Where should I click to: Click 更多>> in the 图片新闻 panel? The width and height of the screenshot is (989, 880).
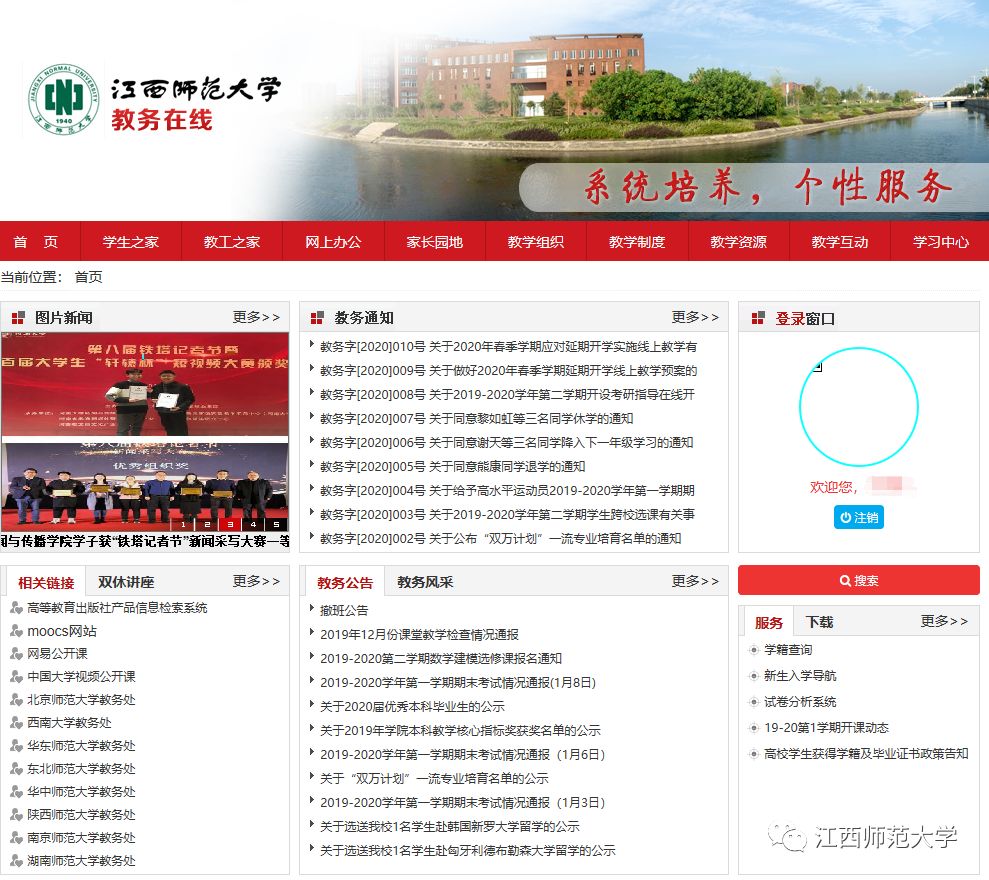256,317
